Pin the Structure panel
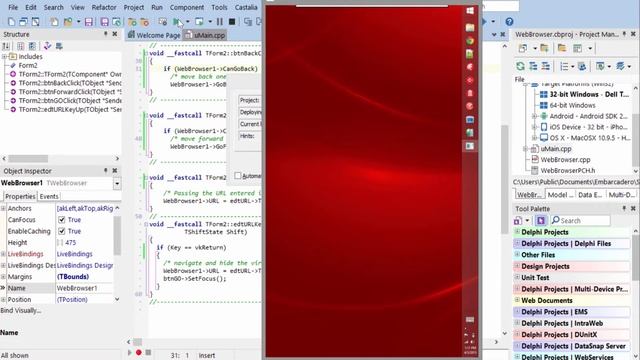This screenshot has height=360, width=640. pos(106,34)
